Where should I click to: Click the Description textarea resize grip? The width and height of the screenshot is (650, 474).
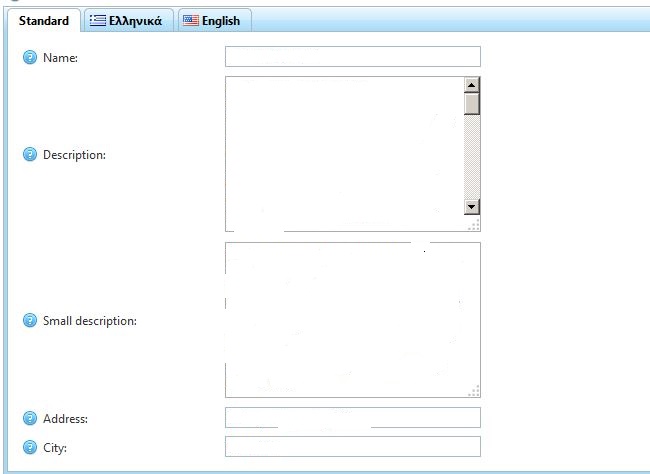pos(474,225)
